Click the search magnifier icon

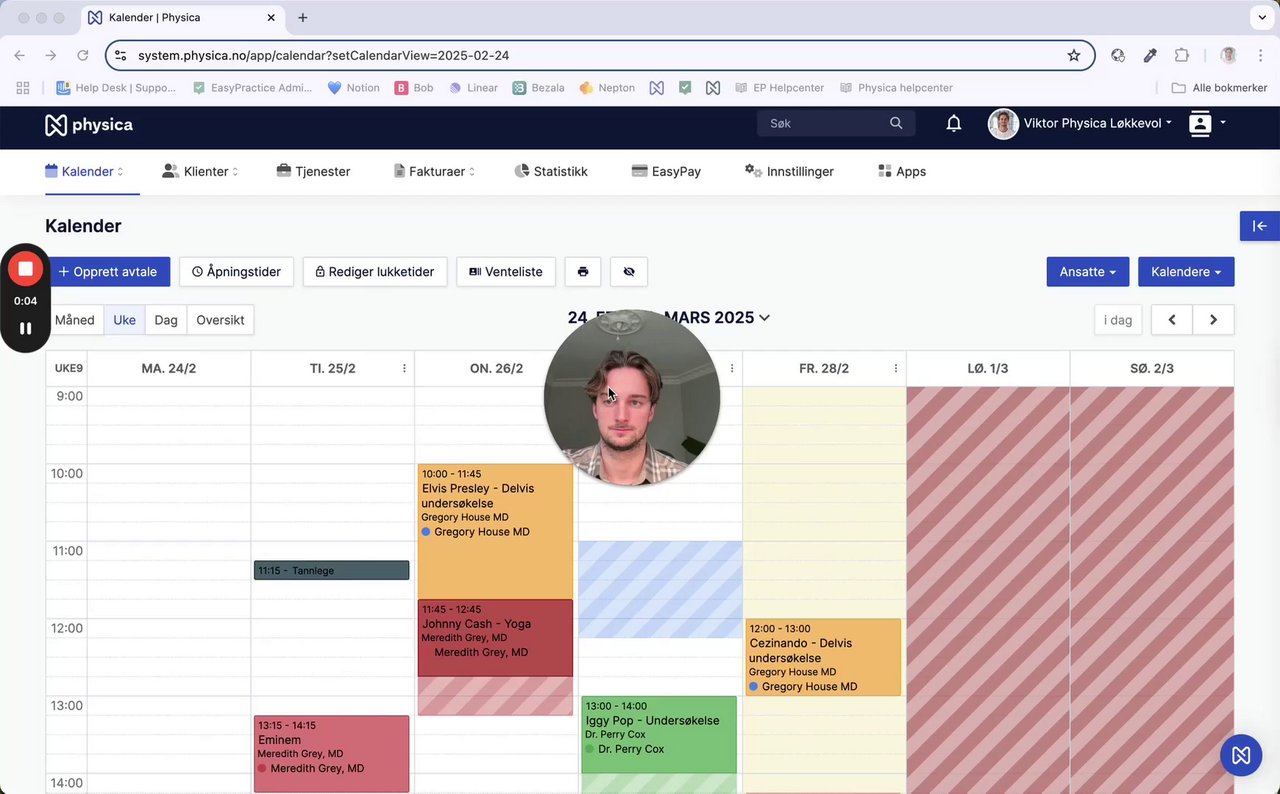pyautogui.click(x=896, y=123)
